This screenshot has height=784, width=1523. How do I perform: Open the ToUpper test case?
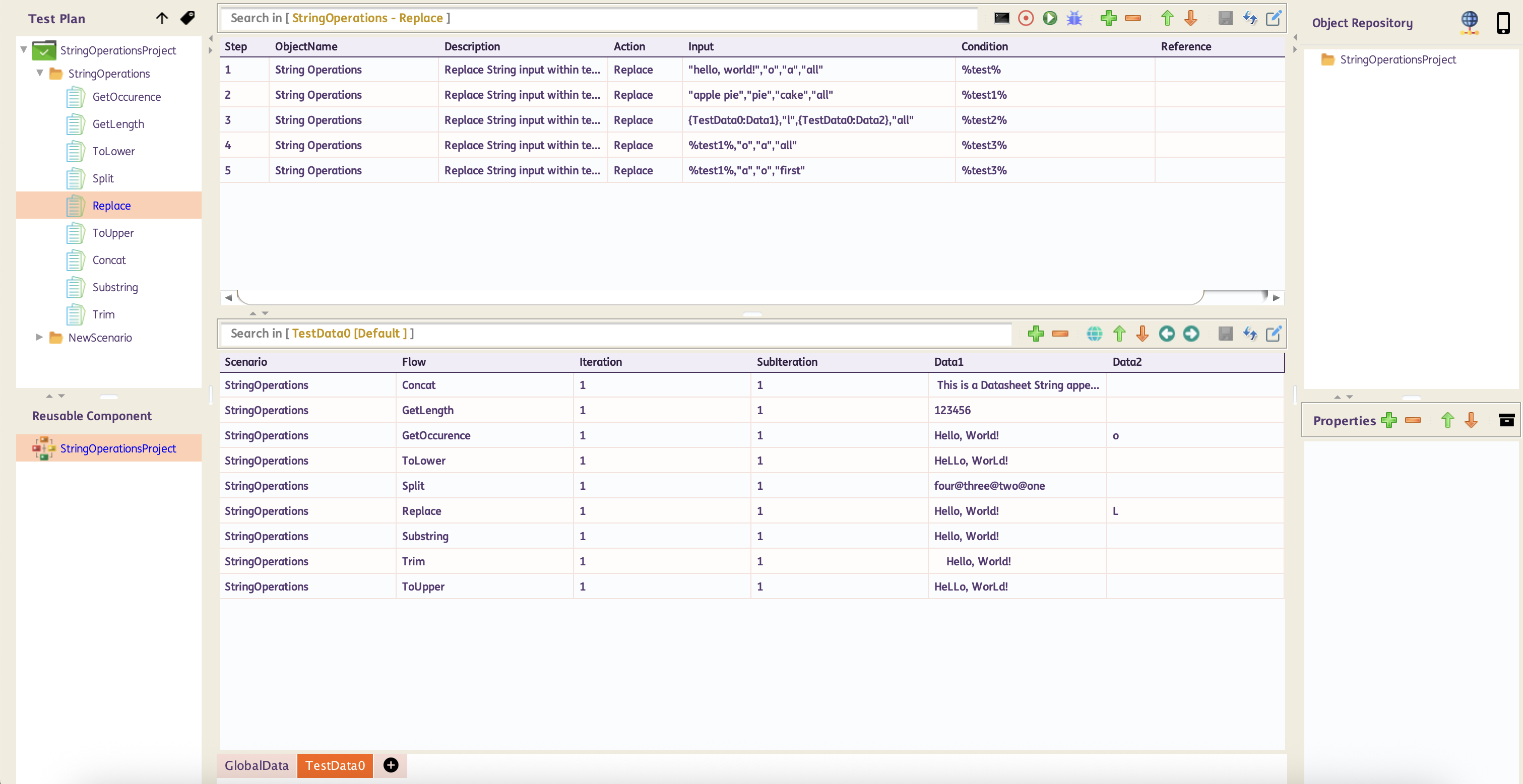[x=113, y=233]
